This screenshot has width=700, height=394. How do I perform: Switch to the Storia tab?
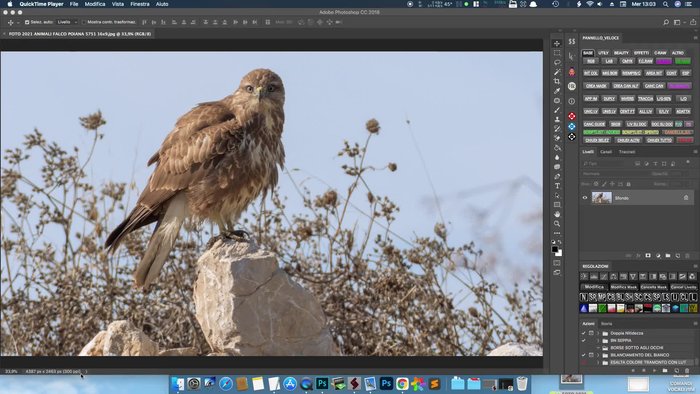606,323
